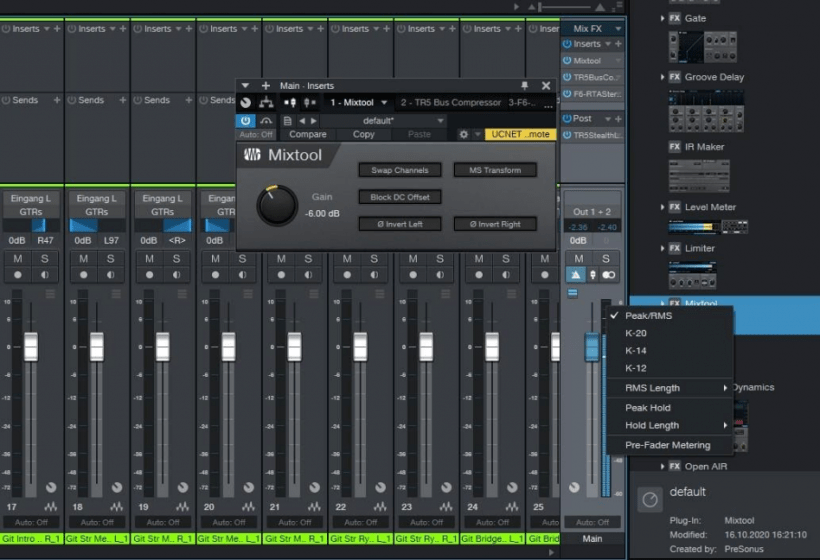Open plugin window menu arrow
Viewport: 820px width, 560px height.
coord(245,86)
